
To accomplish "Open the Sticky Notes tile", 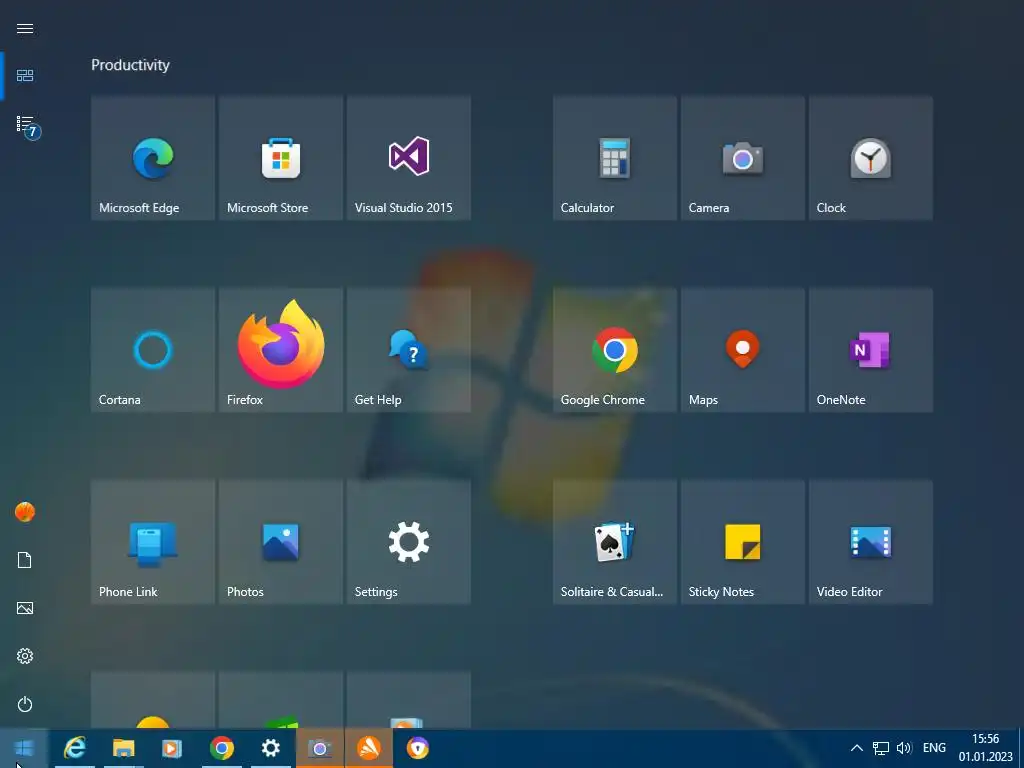I will tap(743, 542).
